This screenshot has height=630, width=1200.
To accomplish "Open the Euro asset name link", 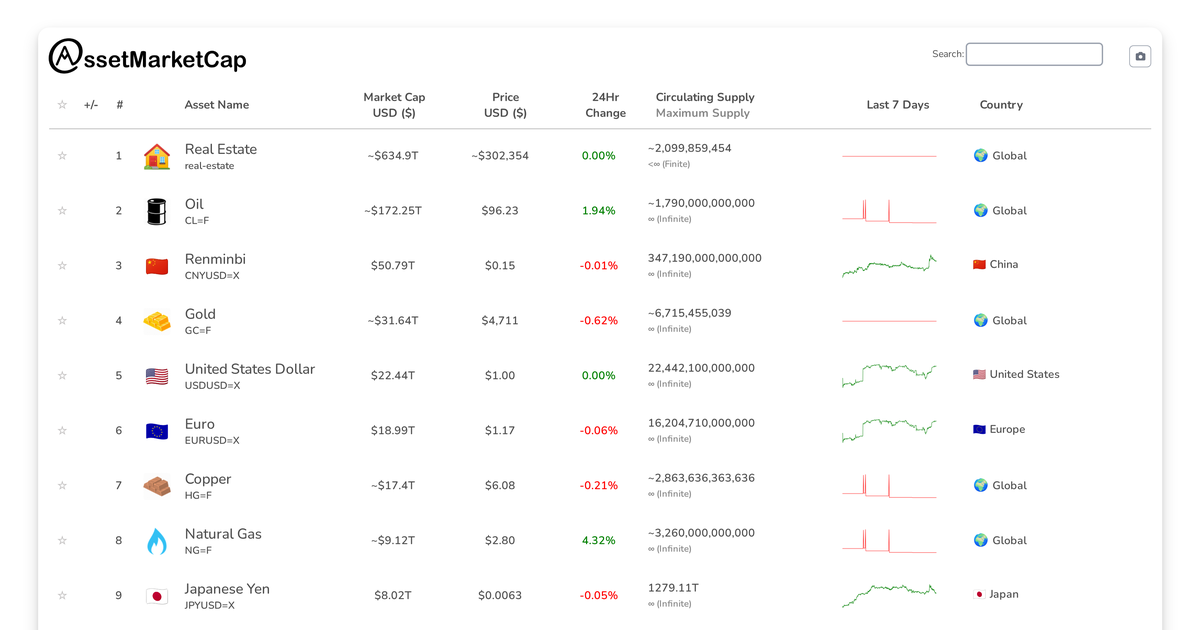I will tap(199, 423).
